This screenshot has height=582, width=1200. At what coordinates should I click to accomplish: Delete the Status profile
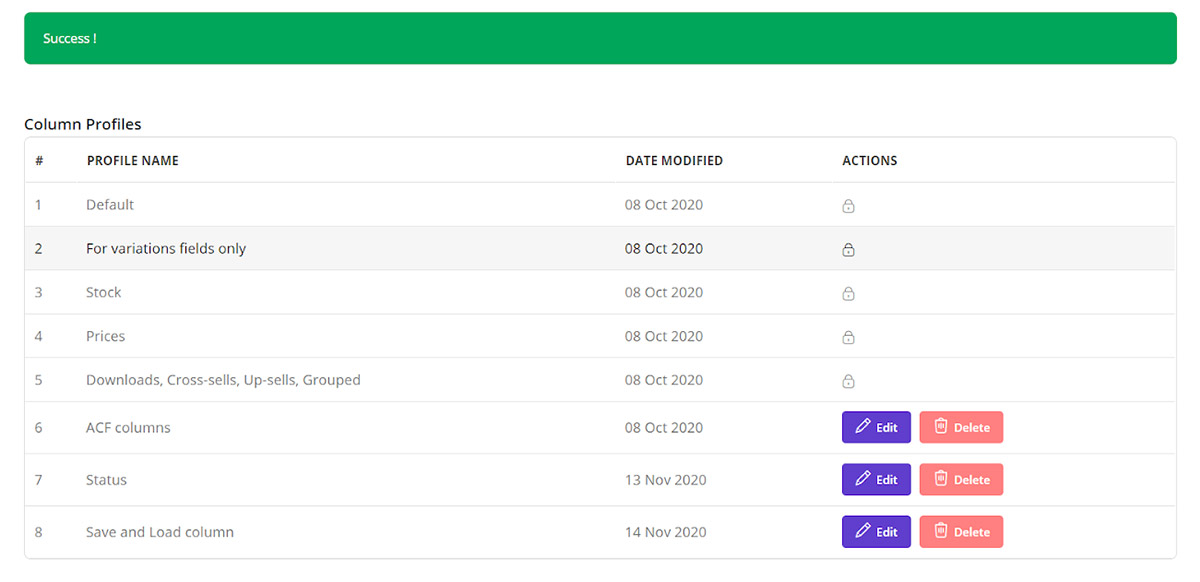(x=961, y=479)
